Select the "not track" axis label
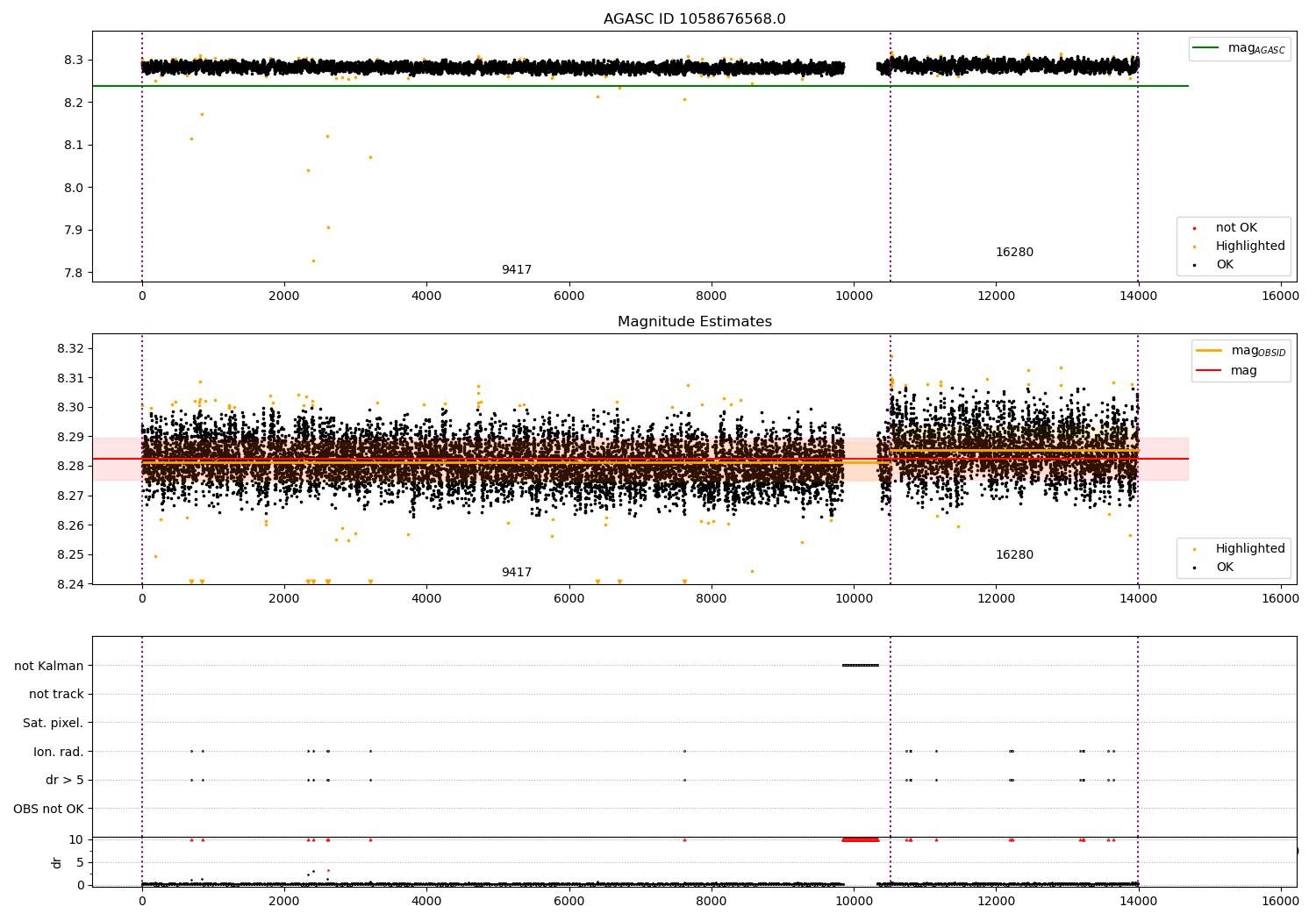The image size is (1316, 921). click(x=56, y=695)
